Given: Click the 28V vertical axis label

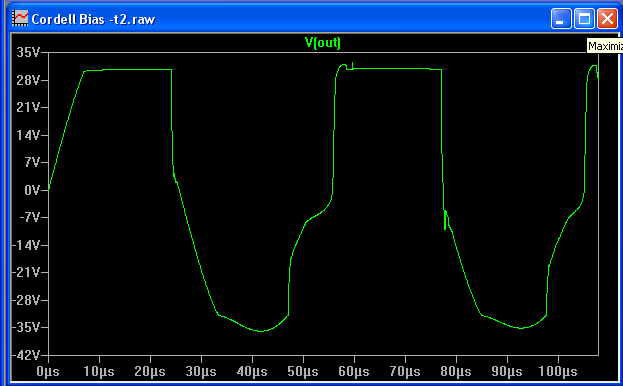Looking at the screenshot, I should coord(28,80).
